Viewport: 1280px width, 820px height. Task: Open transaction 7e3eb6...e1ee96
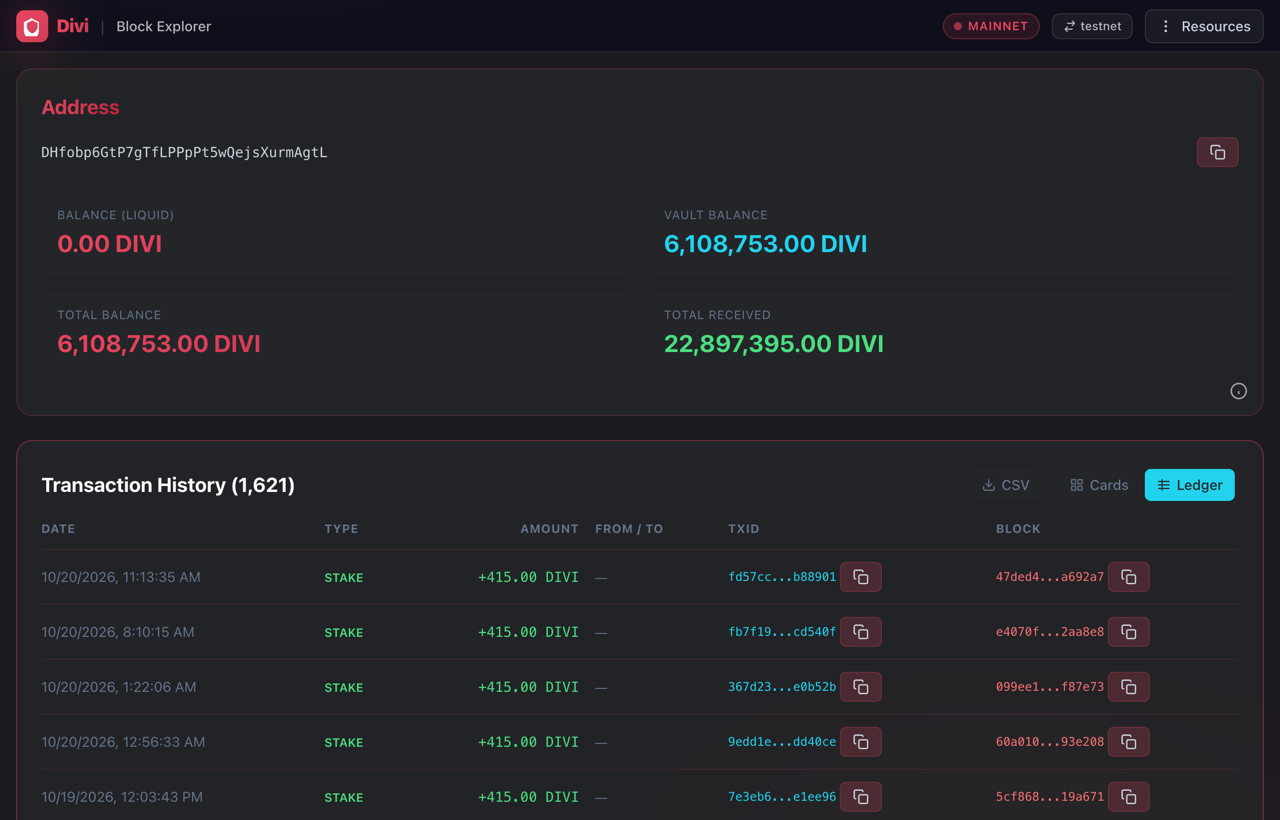pos(782,797)
